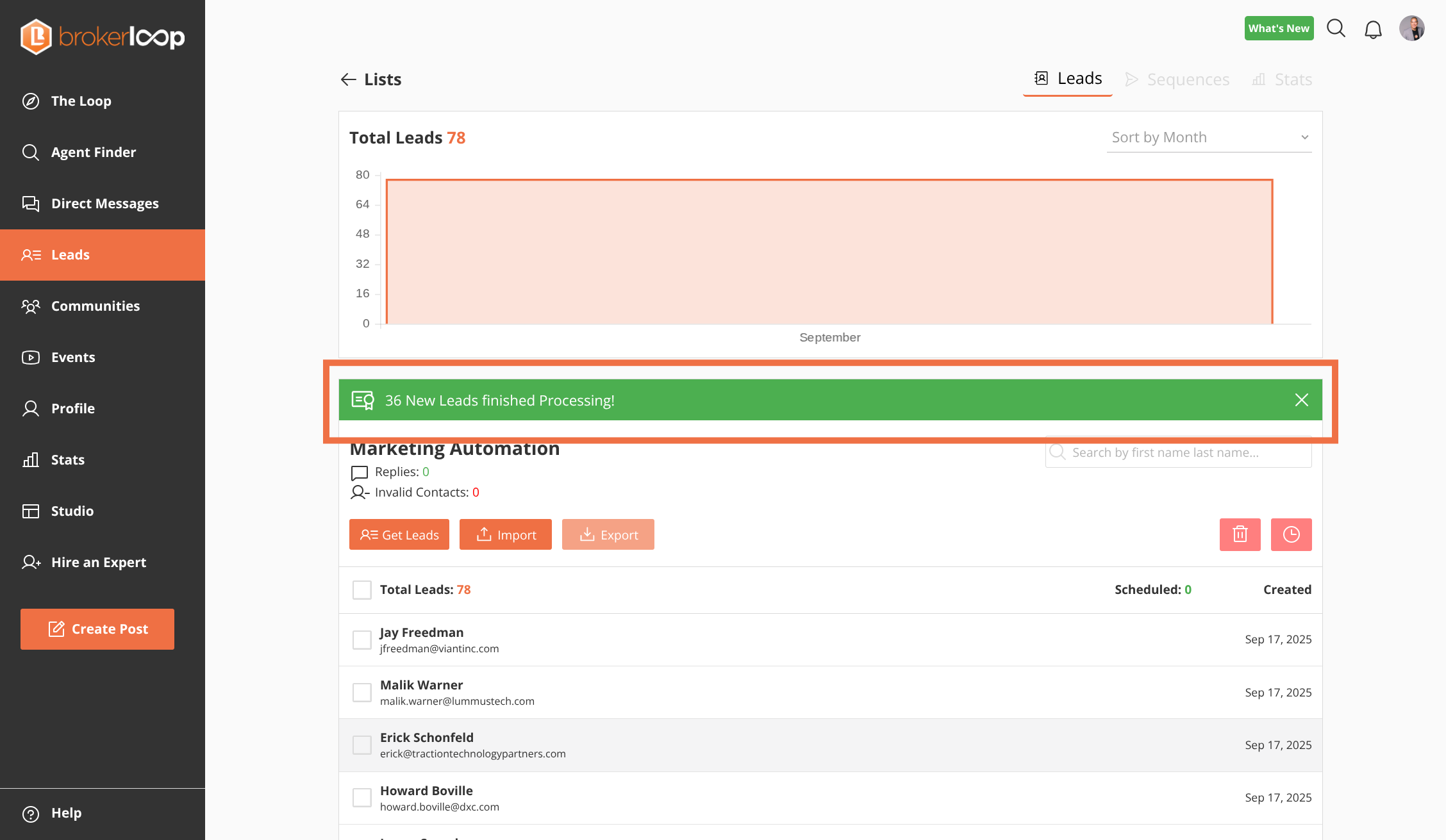The image size is (1446, 840).
Task: Click the Get Leads button
Action: coord(399,534)
